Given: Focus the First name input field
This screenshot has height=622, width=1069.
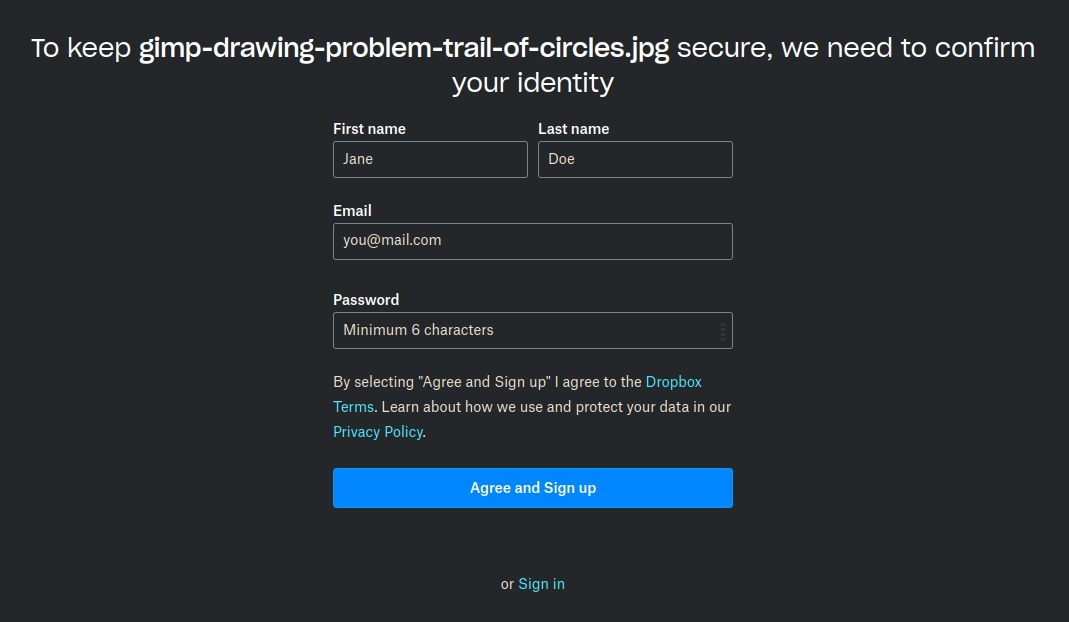Looking at the screenshot, I should coord(430,160).
